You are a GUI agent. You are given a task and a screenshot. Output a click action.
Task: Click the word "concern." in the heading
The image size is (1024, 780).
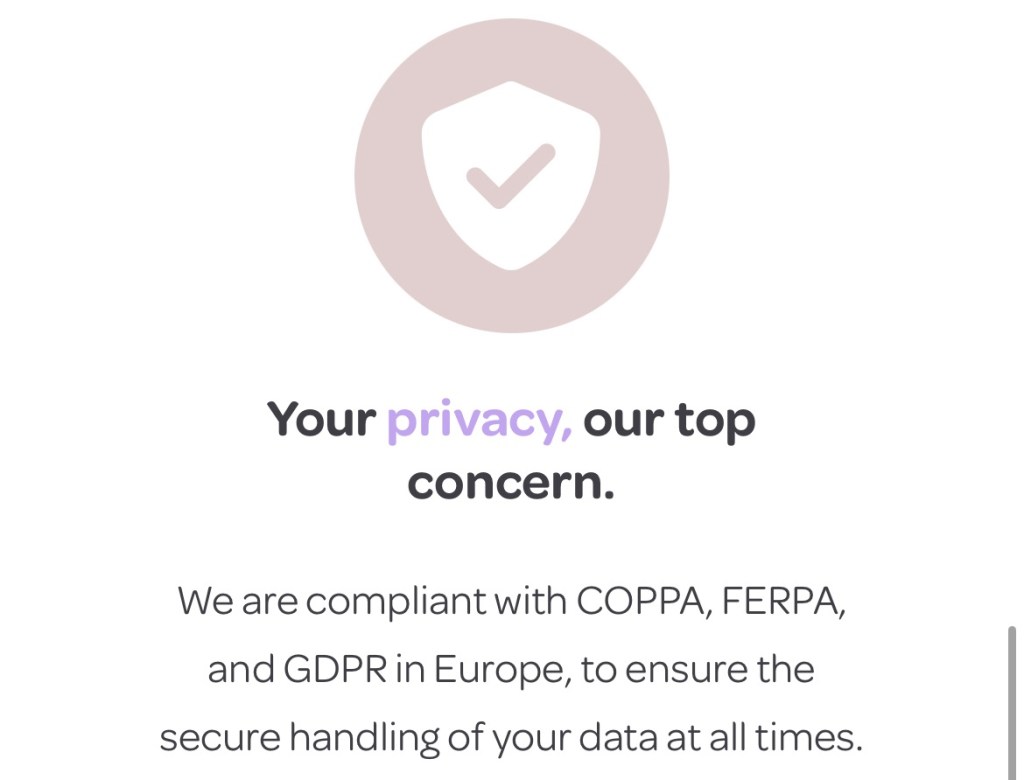click(511, 484)
